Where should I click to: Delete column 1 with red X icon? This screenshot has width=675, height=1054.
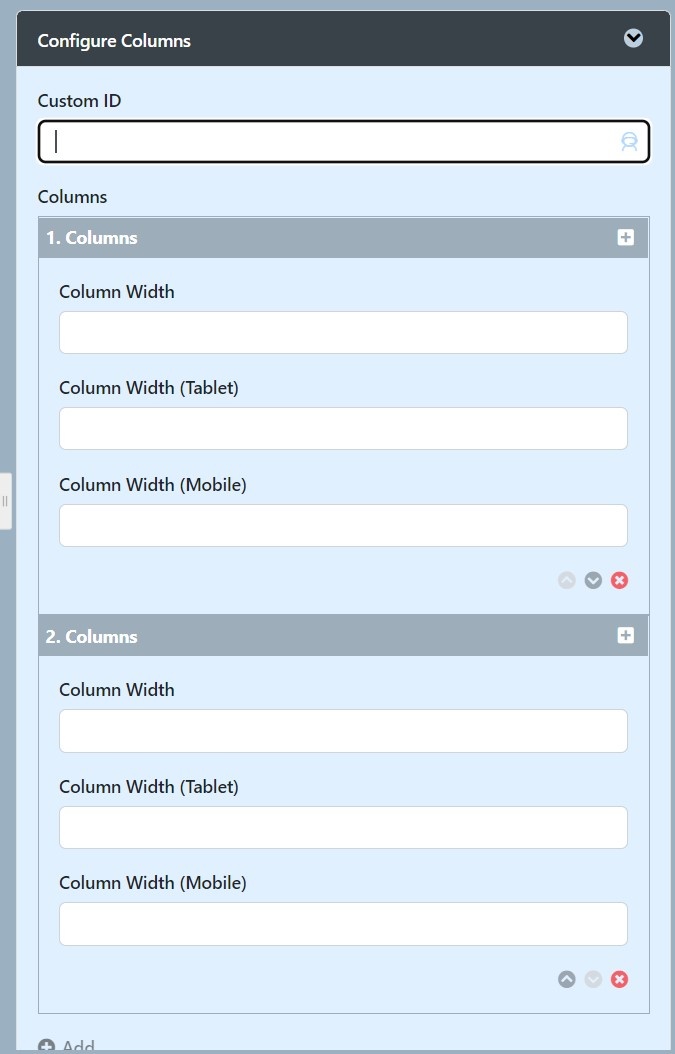[x=619, y=580]
